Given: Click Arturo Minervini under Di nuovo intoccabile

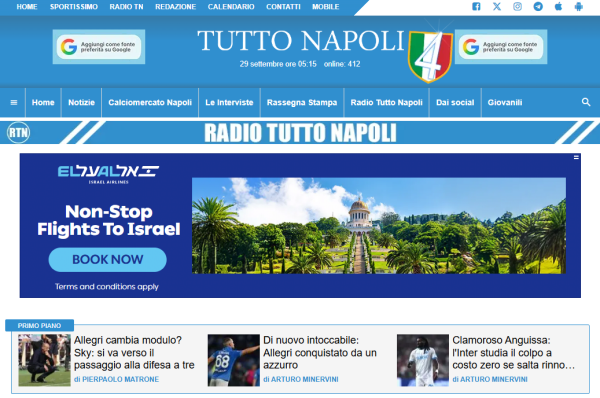Looking at the screenshot, I should coord(305,379).
